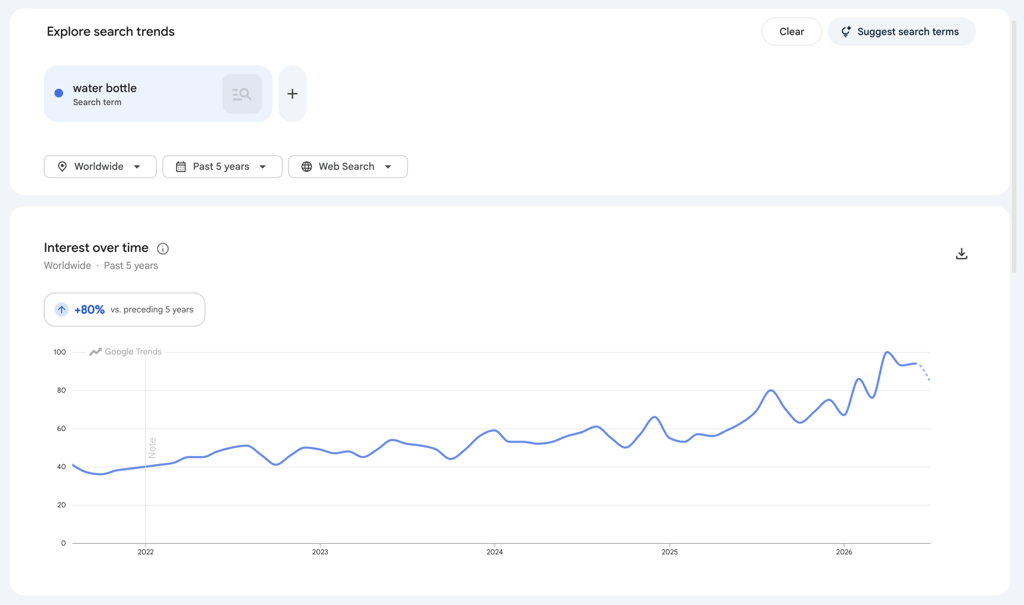Expand the Web Search dropdown arrow
The height and width of the screenshot is (605, 1024).
pos(388,167)
